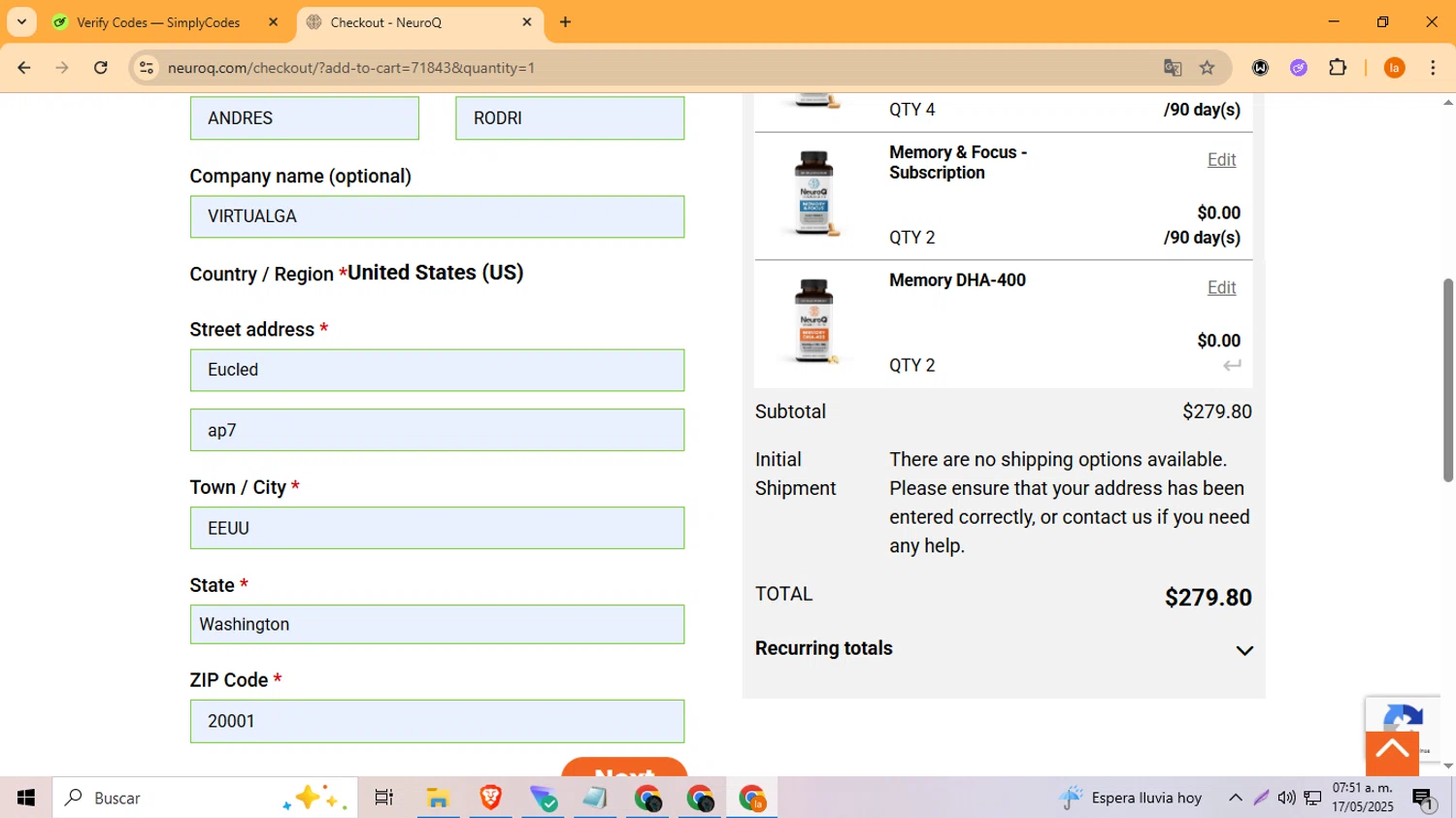This screenshot has width=1456, height=818.
Task: Click the ZIP Code field 20001
Action: tap(437, 721)
